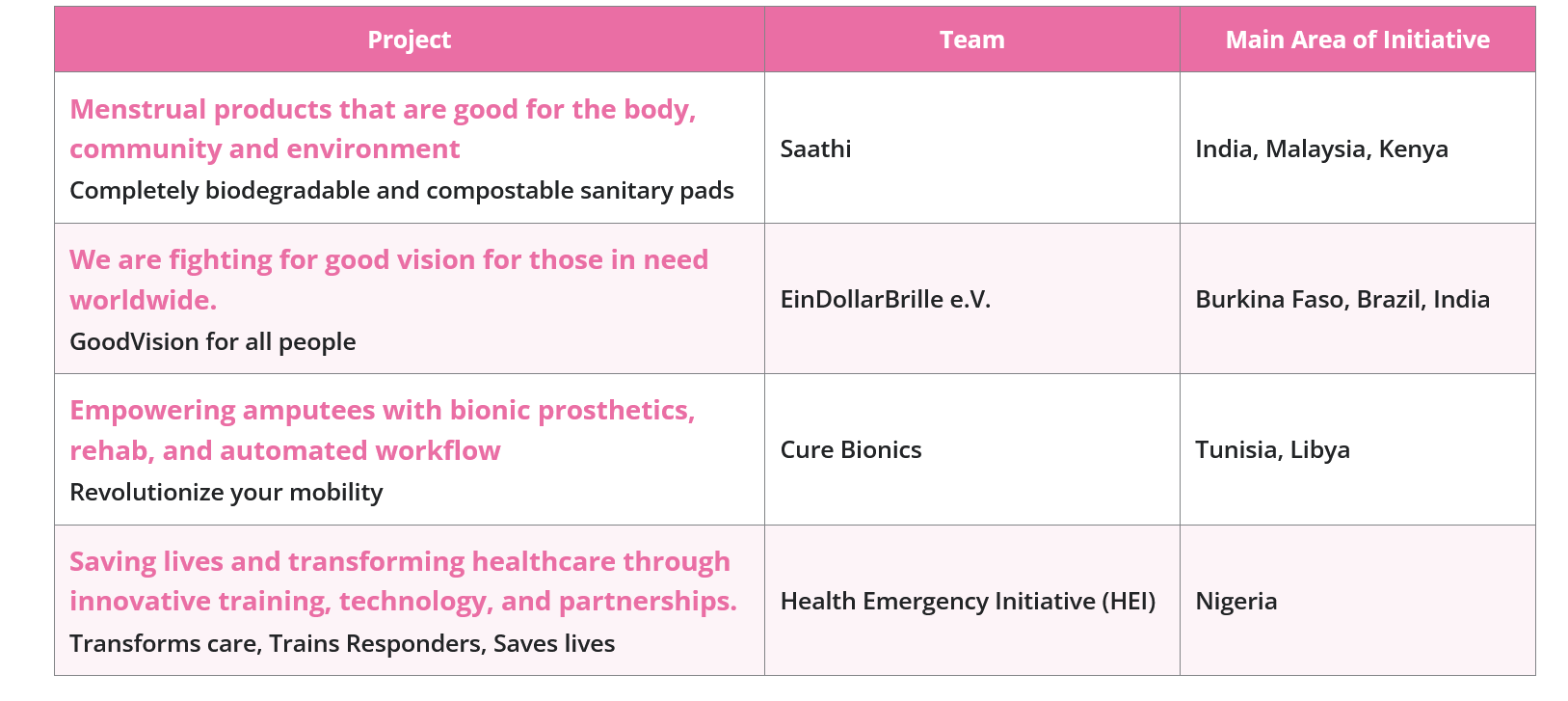Screen dimensions: 1568x701
Task: Click the Burkina Faso, Brazil, India cell
Action: [x=1342, y=300]
